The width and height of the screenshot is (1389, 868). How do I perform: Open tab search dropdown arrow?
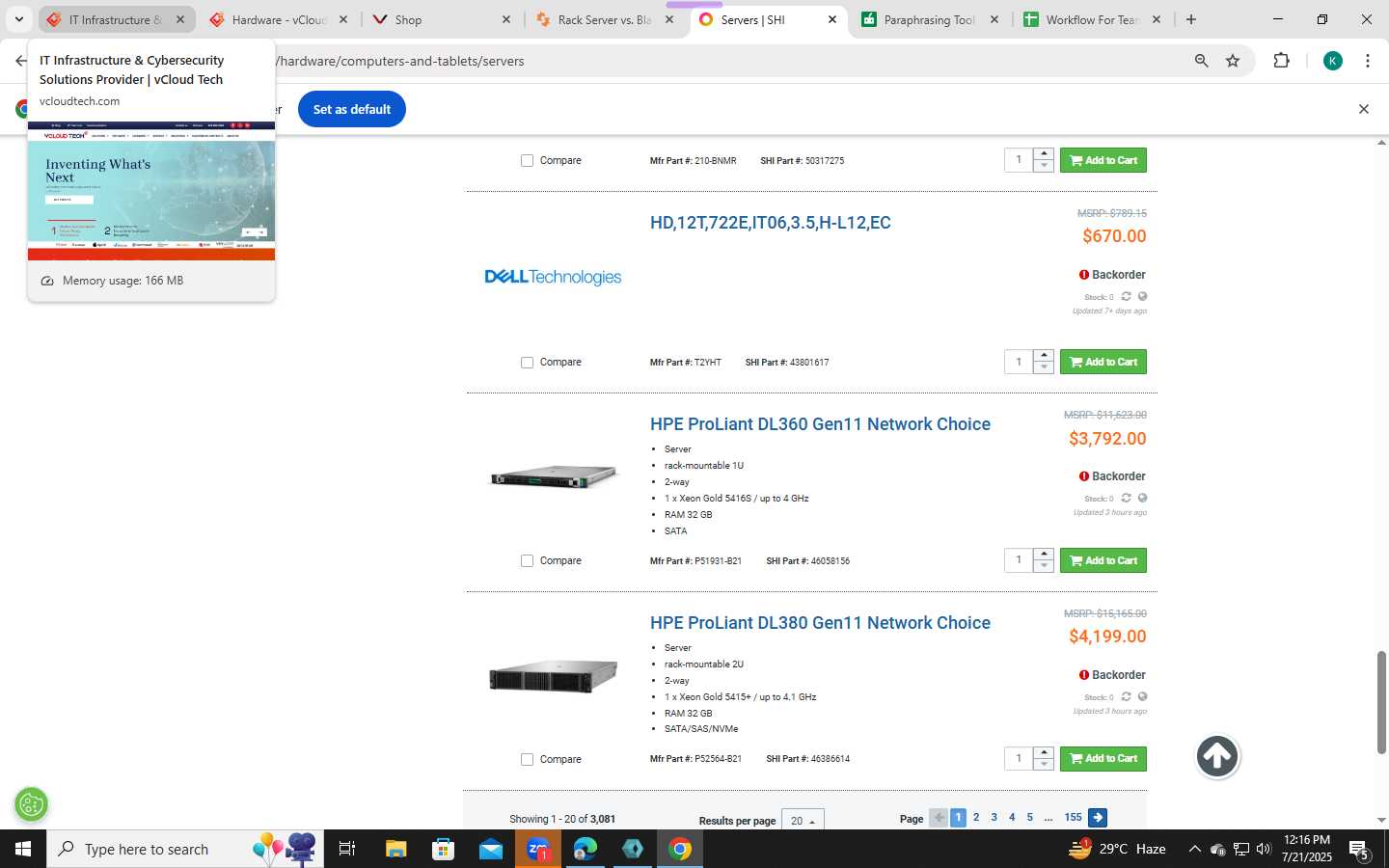pyautogui.click(x=18, y=19)
